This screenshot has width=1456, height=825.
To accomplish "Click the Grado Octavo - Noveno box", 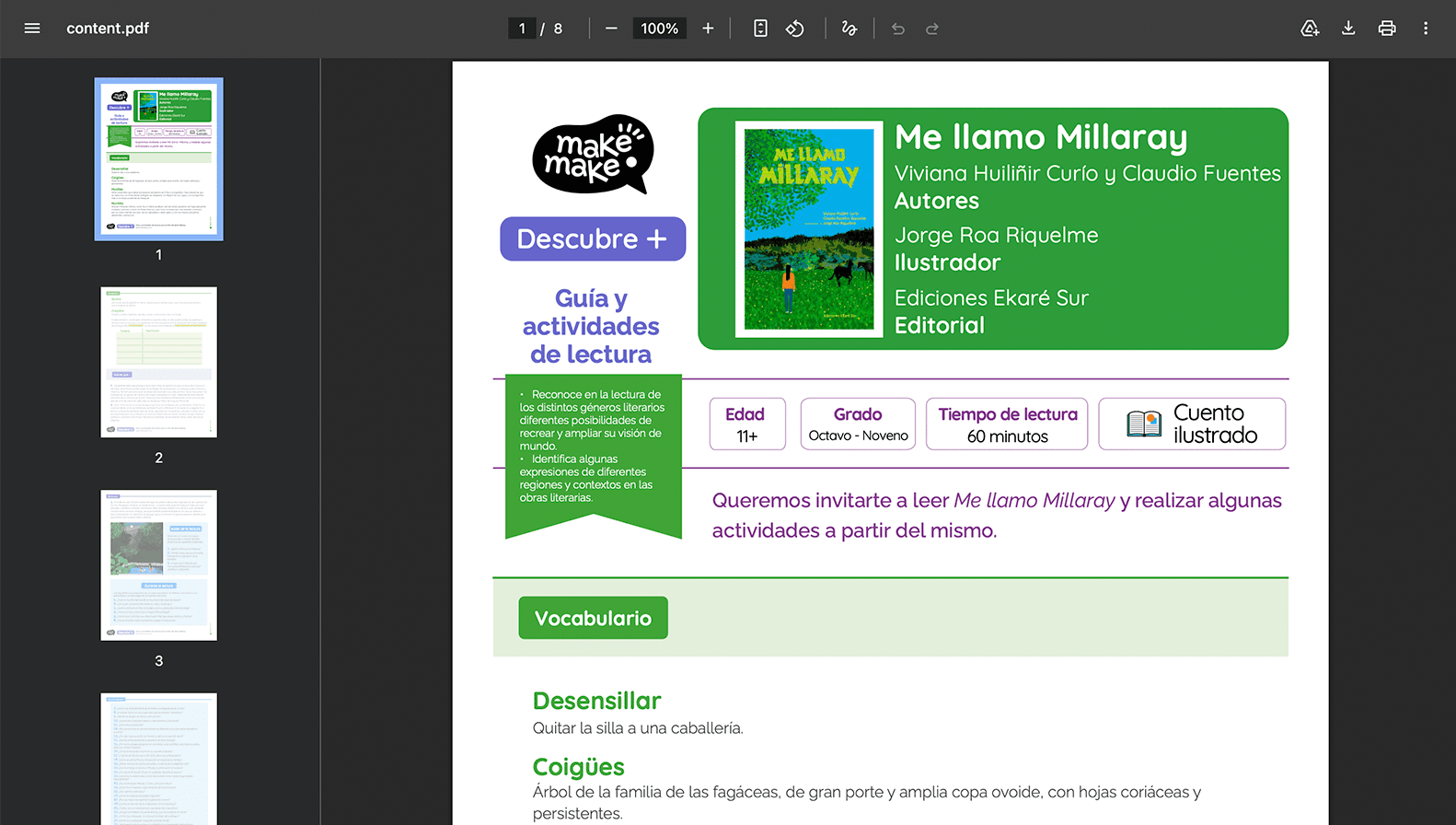I will [x=858, y=424].
